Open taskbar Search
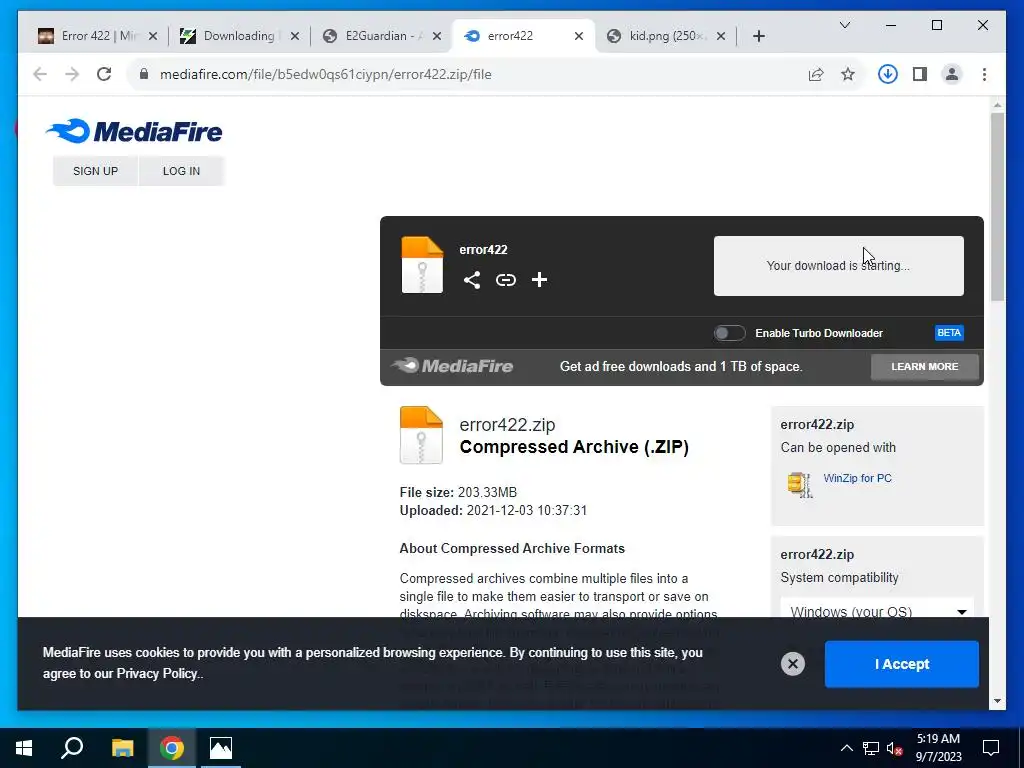Image resolution: width=1024 pixels, height=768 pixels. tap(72, 748)
